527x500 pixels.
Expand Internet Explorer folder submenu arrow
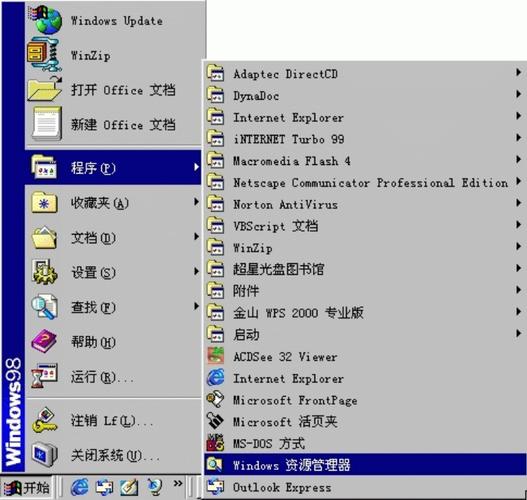click(x=518, y=116)
